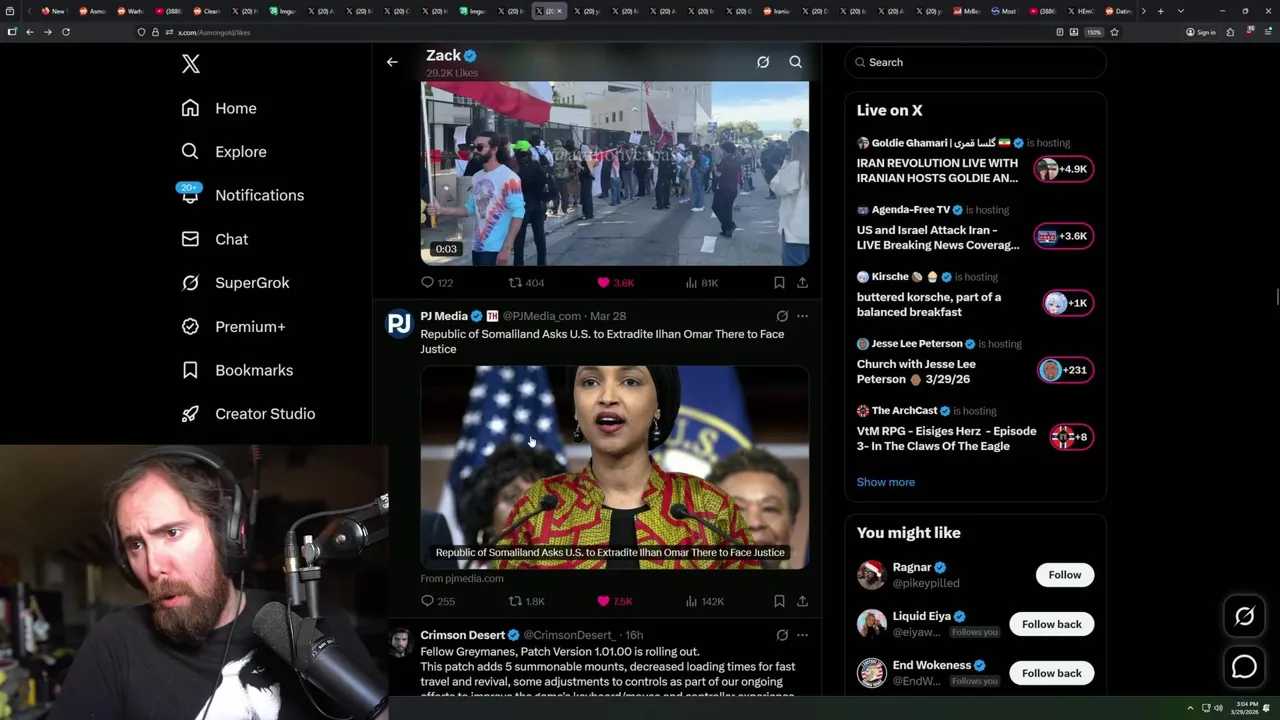Open the From pjmedia.com link
This screenshot has width=1280, height=720.
pyautogui.click(x=462, y=578)
